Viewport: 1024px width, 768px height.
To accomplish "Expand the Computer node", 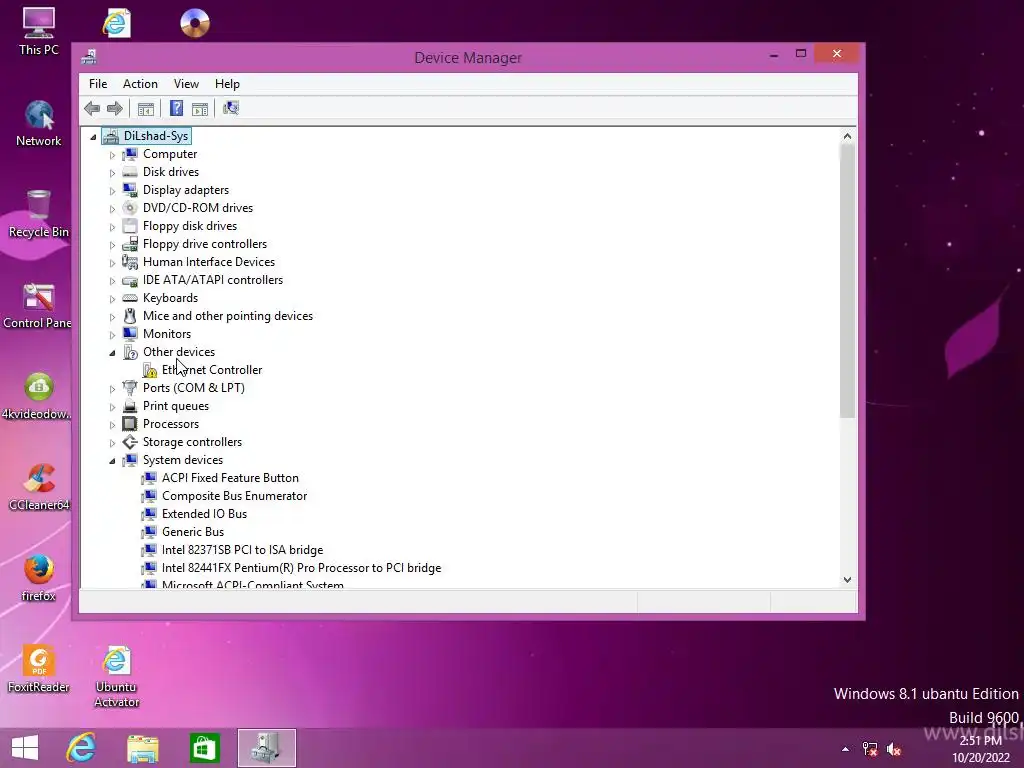I will pos(112,155).
